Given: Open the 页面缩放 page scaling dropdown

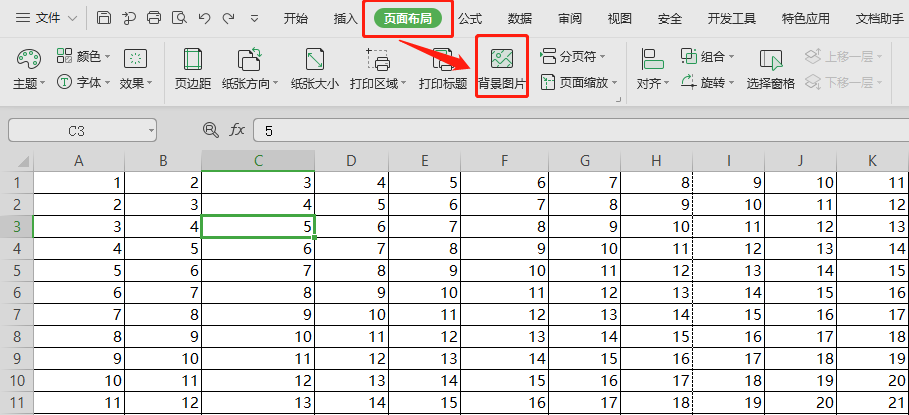Looking at the screenshot, I should (x=579, y=82).
